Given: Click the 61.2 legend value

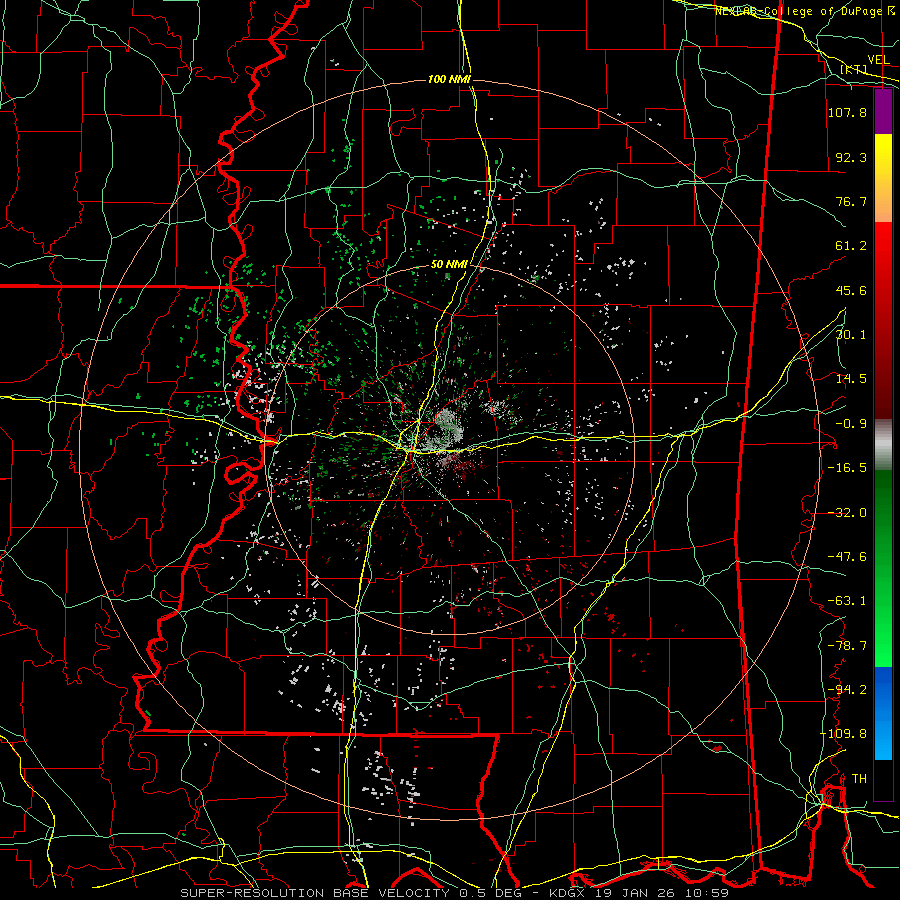Looking at the screenshot, I should [851, 246].
